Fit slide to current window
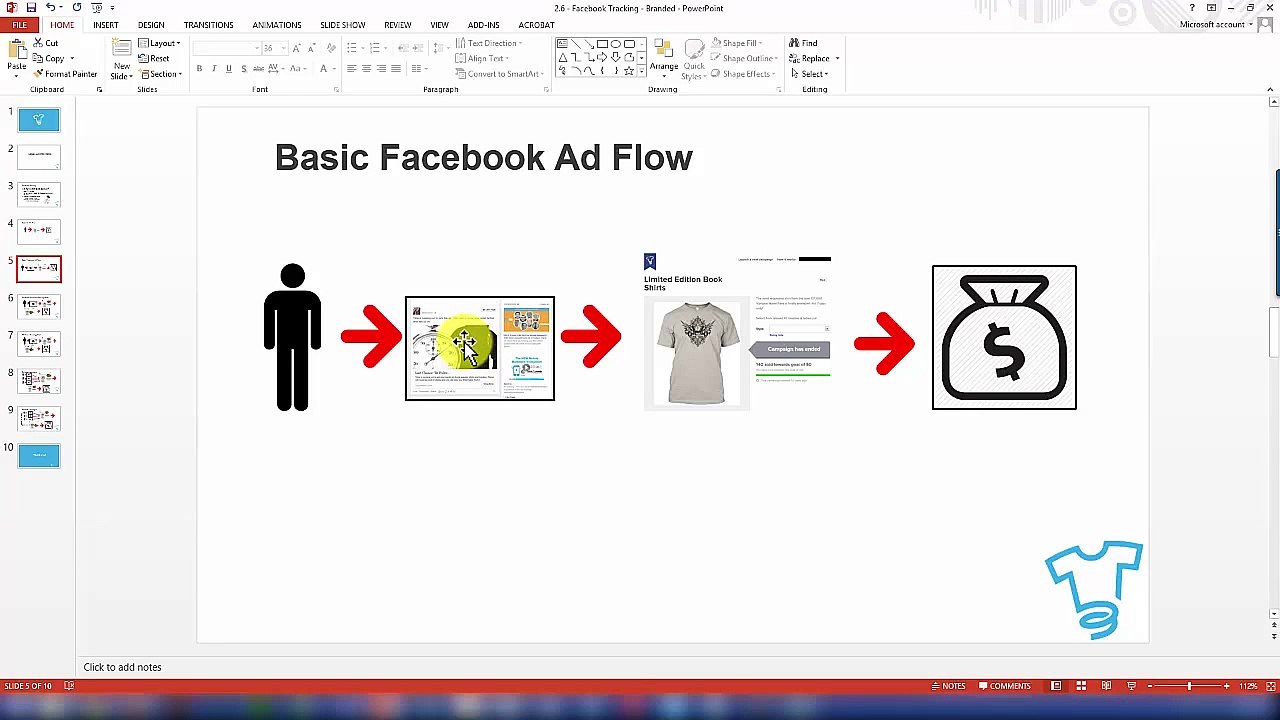Viewport: 1280px width, 720px height. click(x=1270, y=686)
